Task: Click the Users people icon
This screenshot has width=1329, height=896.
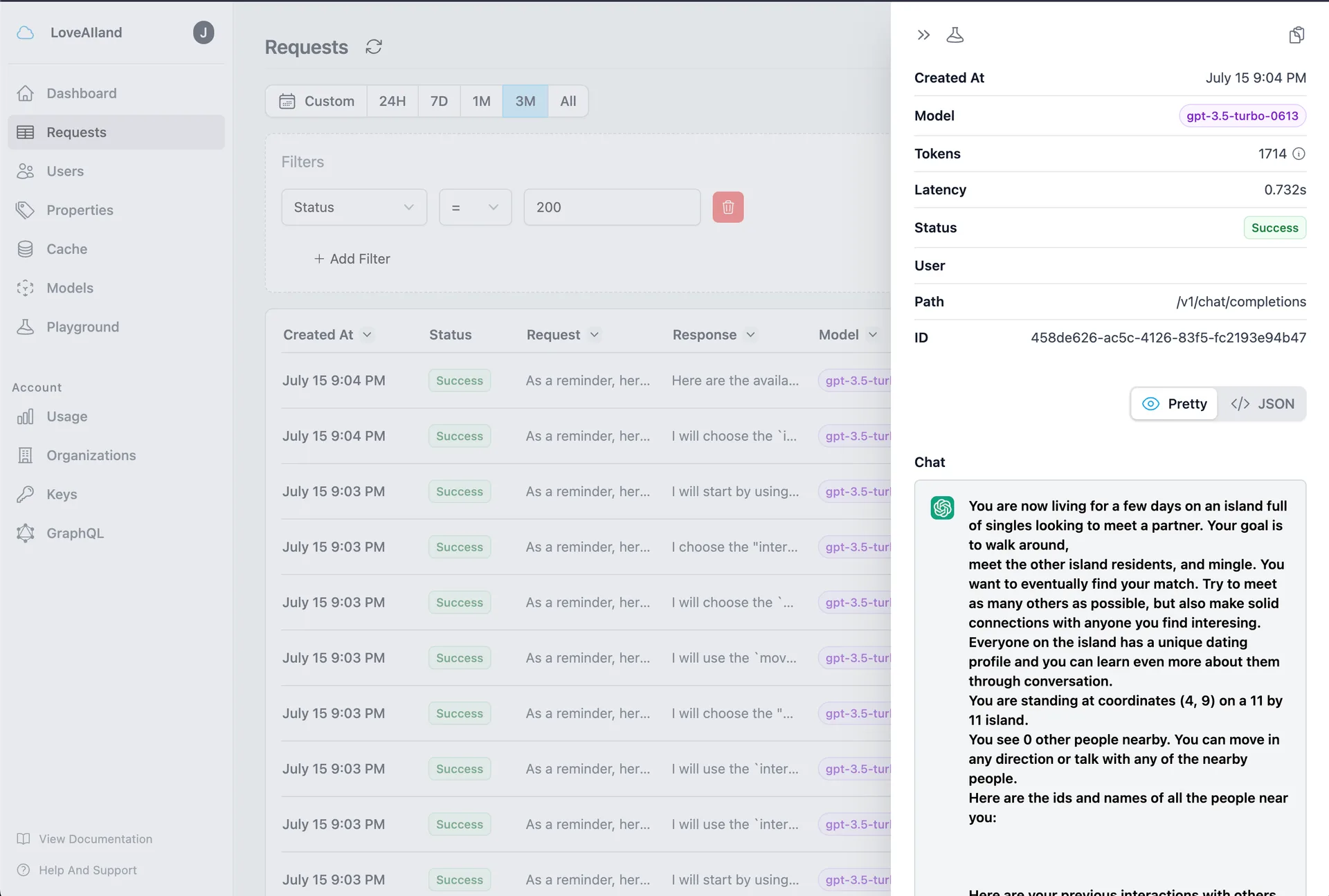Action: coord(26,171)
